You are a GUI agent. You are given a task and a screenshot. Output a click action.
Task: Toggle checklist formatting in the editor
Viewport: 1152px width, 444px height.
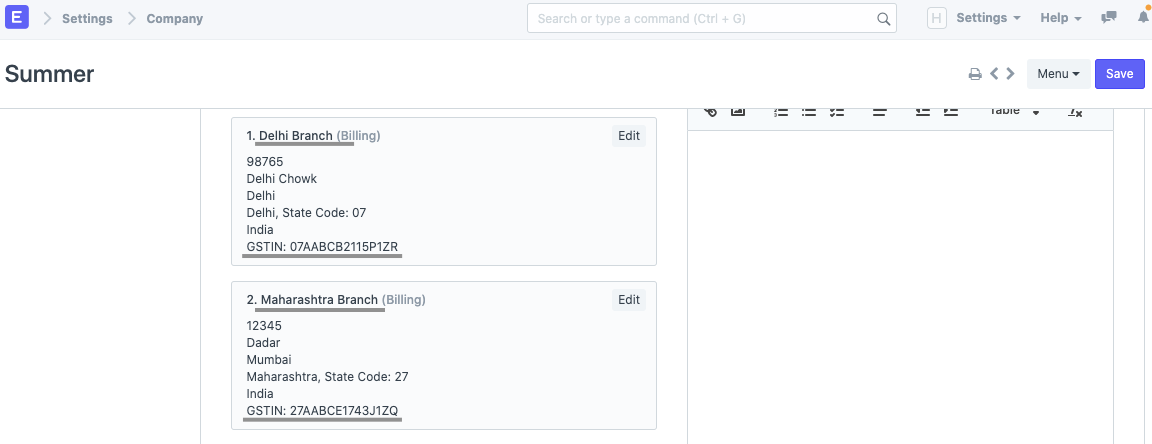pos(838,112)
